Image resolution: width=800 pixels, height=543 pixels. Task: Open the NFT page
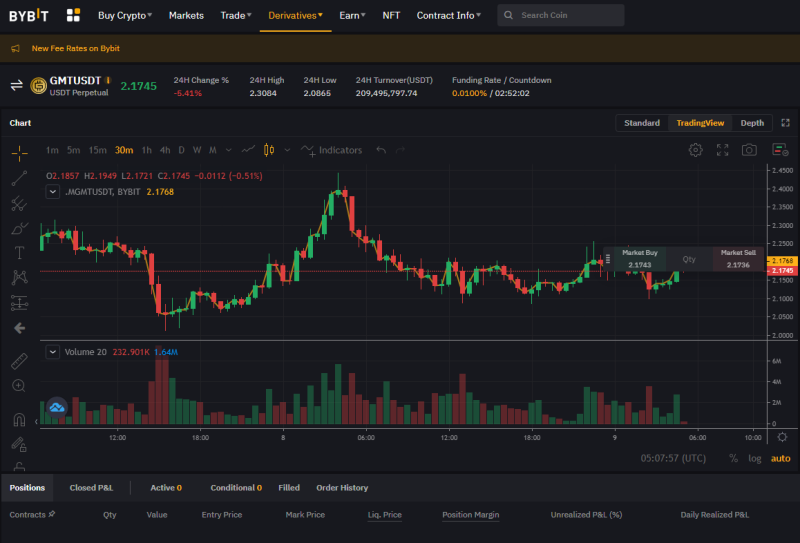pos(391,15)
